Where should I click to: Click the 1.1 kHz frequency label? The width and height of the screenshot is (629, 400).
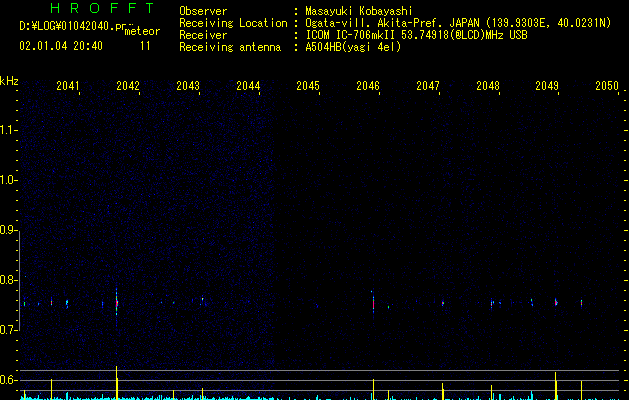(x=8, y=130)
